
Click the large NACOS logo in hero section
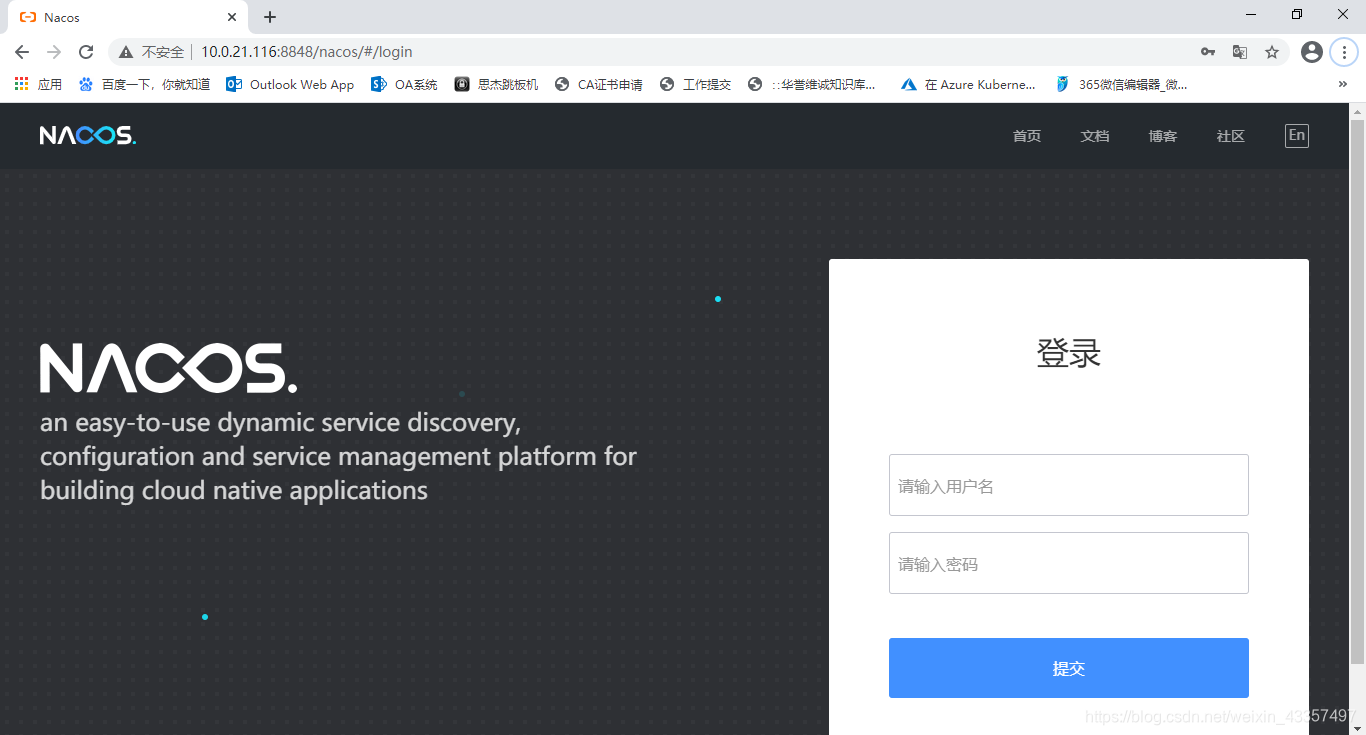(168, 368)
